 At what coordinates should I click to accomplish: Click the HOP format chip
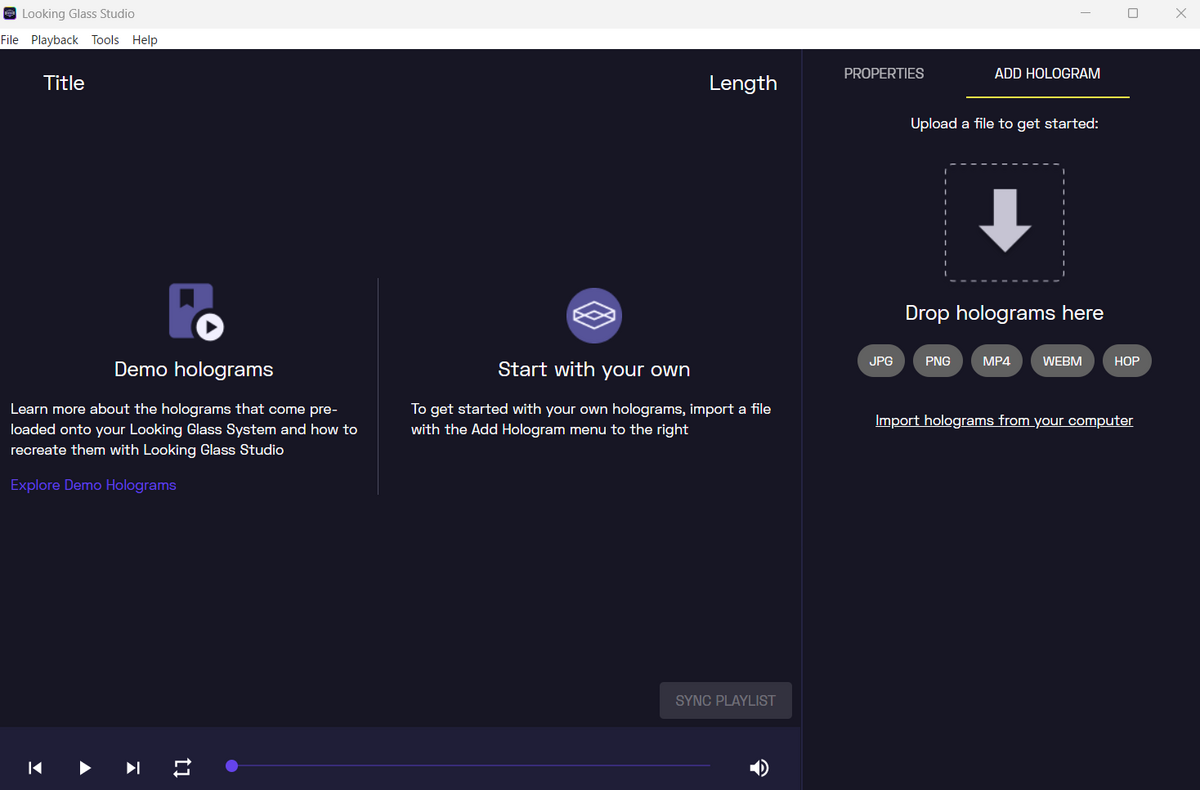pyautogui.click(x=1127, y=361)
